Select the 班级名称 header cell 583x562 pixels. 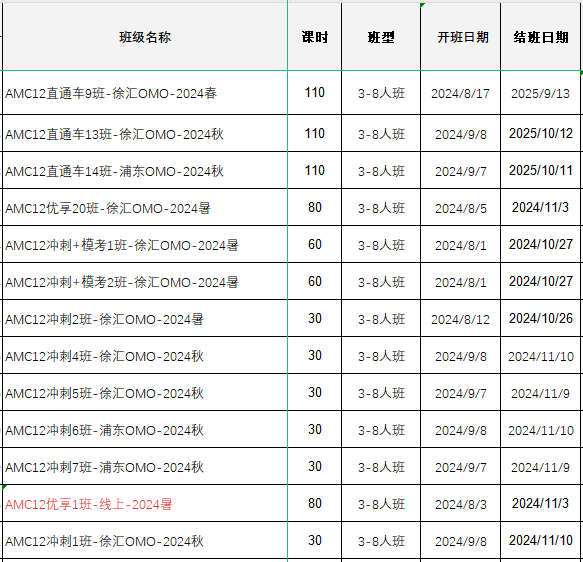coord(145,37)
